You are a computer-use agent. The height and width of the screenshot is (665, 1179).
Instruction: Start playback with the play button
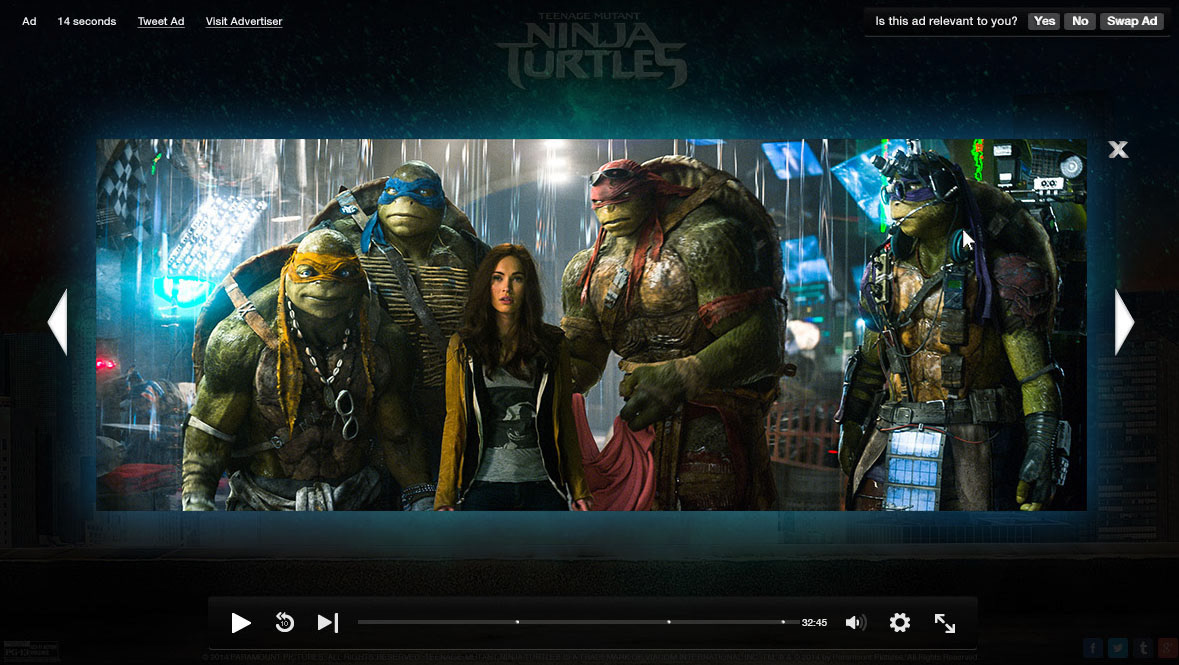point(241,623)
